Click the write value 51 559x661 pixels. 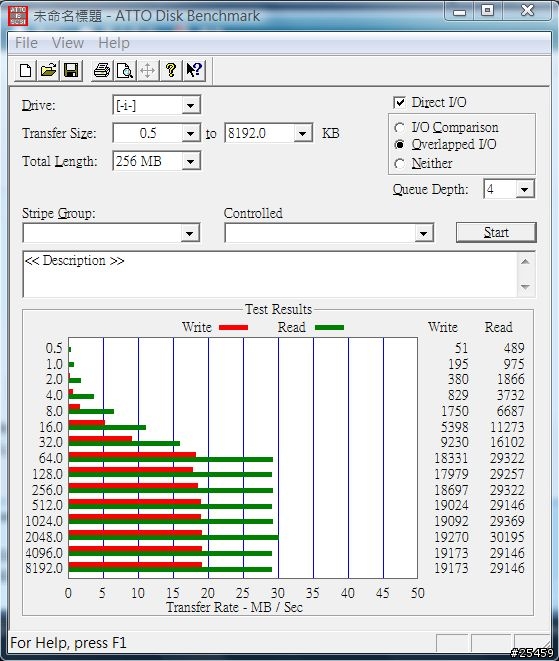click(x=461, y=348)
